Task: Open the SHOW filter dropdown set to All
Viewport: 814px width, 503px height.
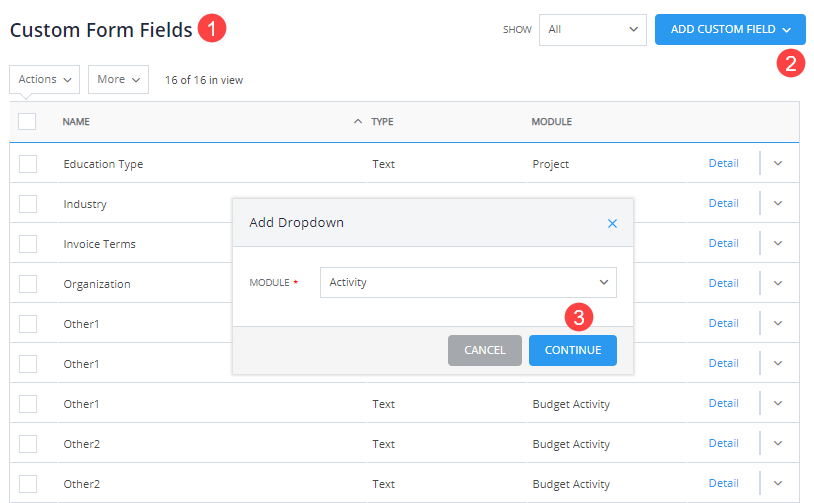Action: click(x=593, y=30)
